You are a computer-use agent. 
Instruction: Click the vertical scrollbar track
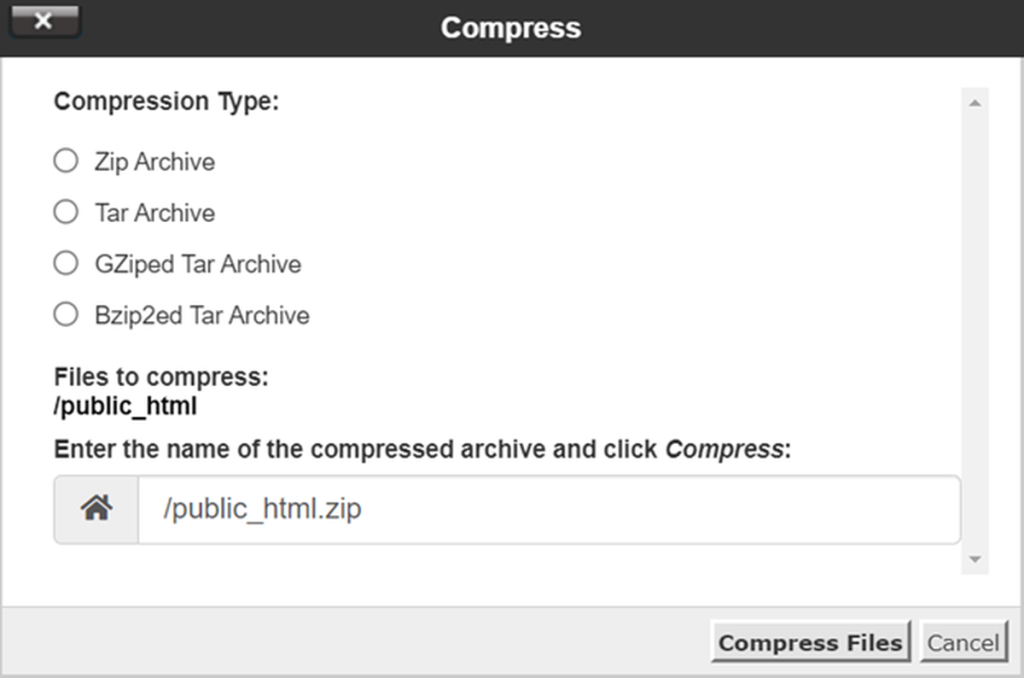(x=975, y=330)
